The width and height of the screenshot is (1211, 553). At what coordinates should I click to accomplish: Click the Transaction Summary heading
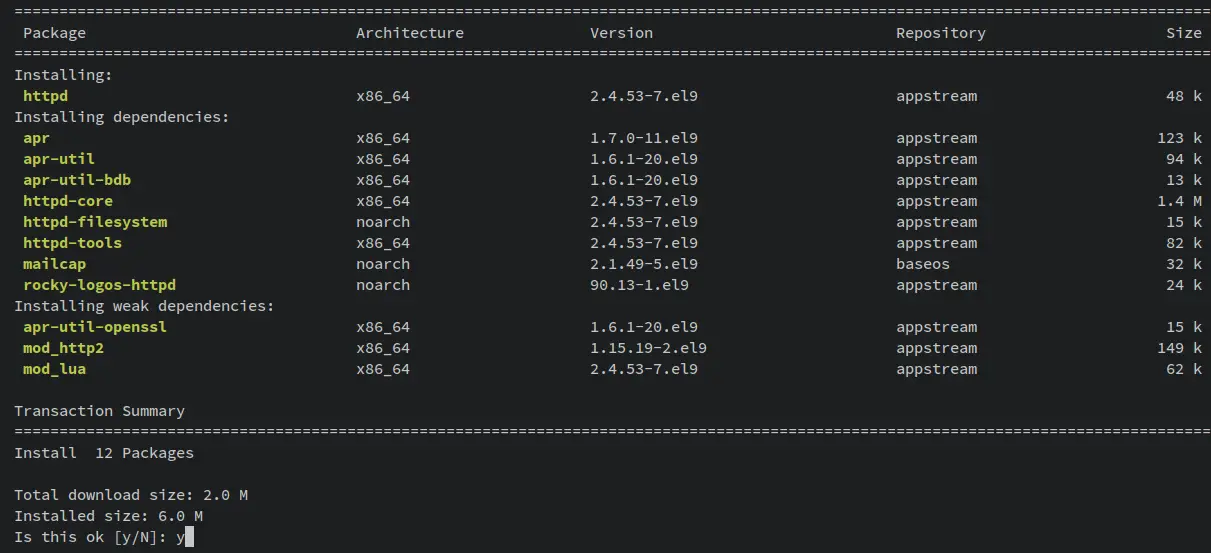(100, 411)
